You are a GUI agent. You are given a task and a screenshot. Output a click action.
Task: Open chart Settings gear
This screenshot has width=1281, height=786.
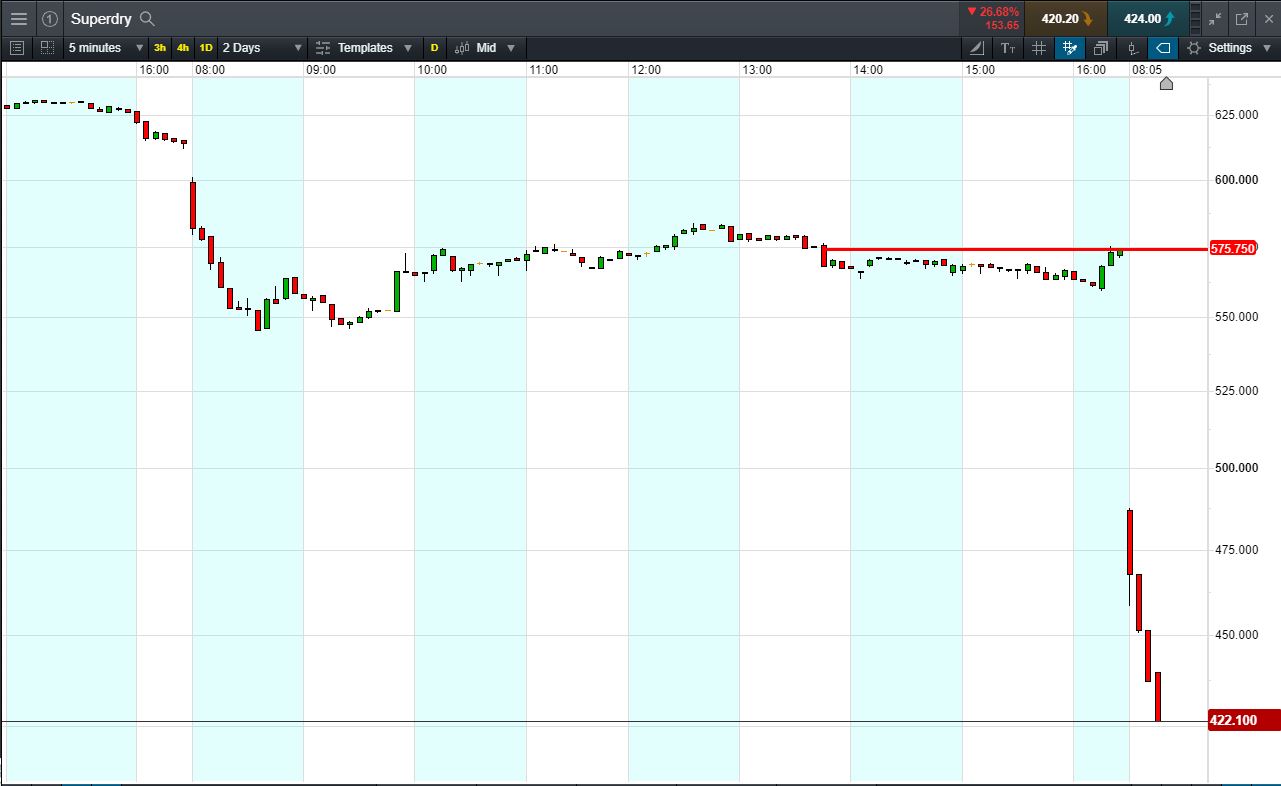pos(1193,47)
